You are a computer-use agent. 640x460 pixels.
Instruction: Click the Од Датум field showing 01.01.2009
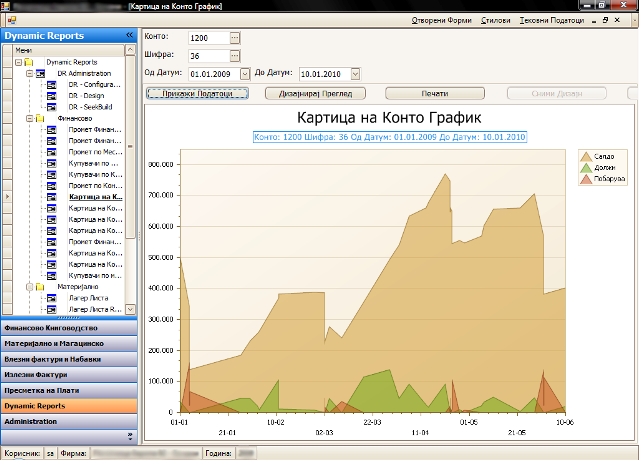(214, 74)
